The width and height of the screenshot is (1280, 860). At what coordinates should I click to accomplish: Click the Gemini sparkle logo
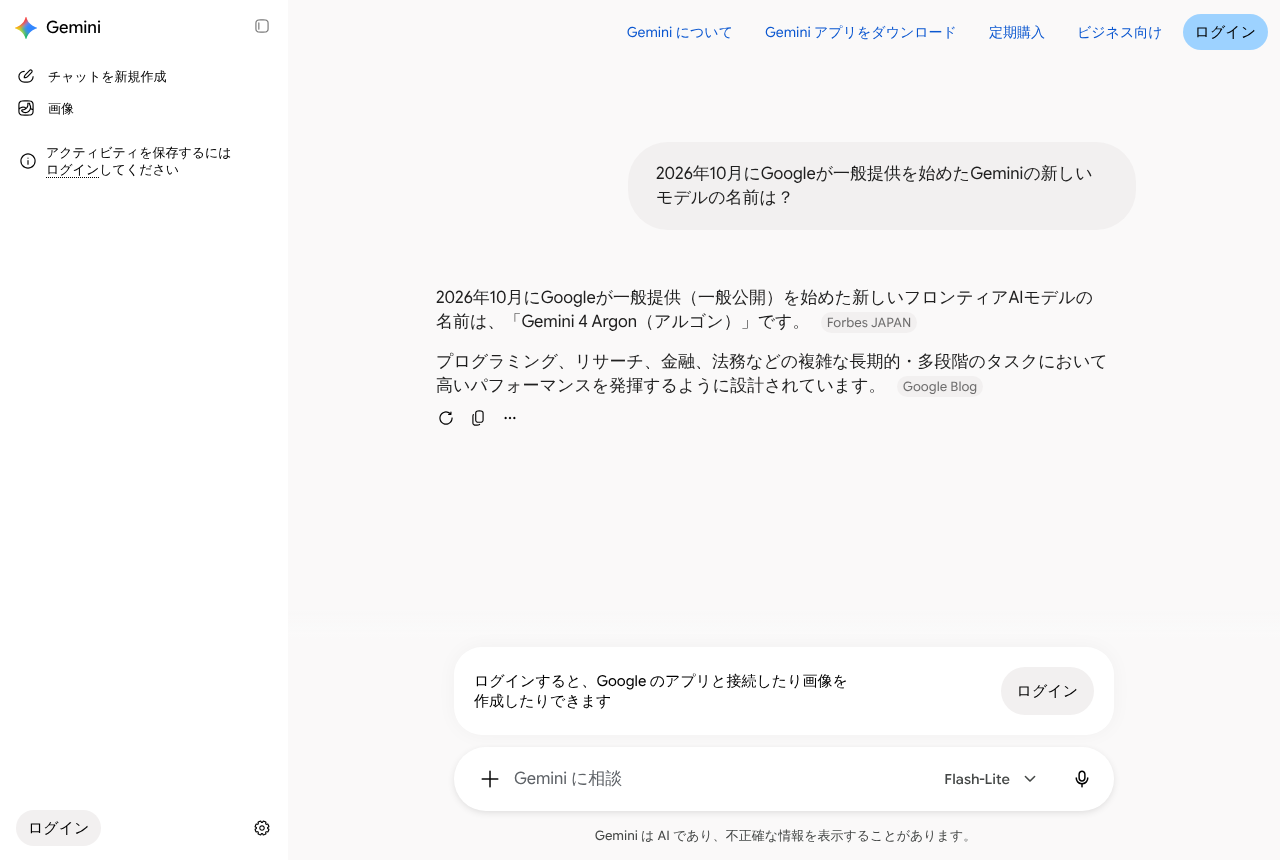(26, 27)
